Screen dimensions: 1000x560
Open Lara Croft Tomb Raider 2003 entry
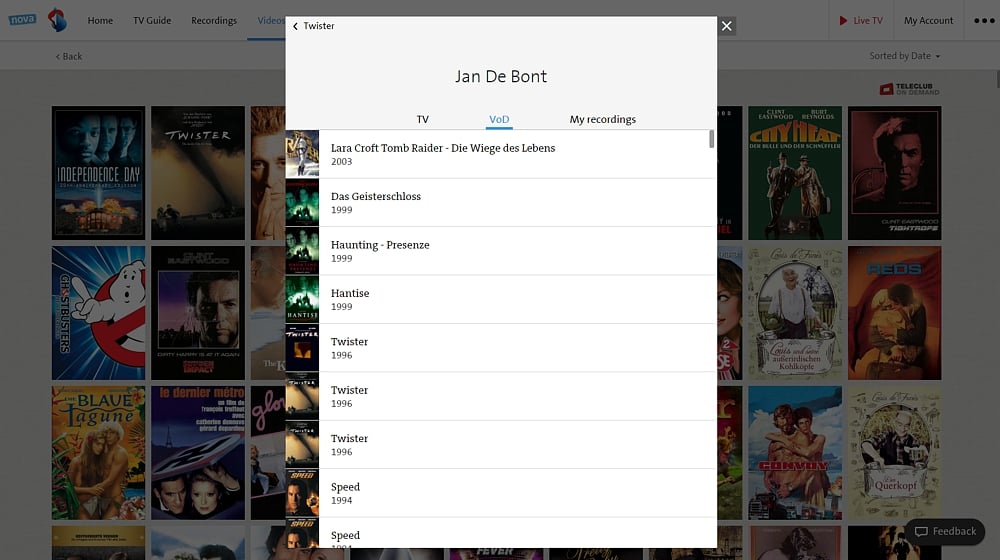coord(501,154)
